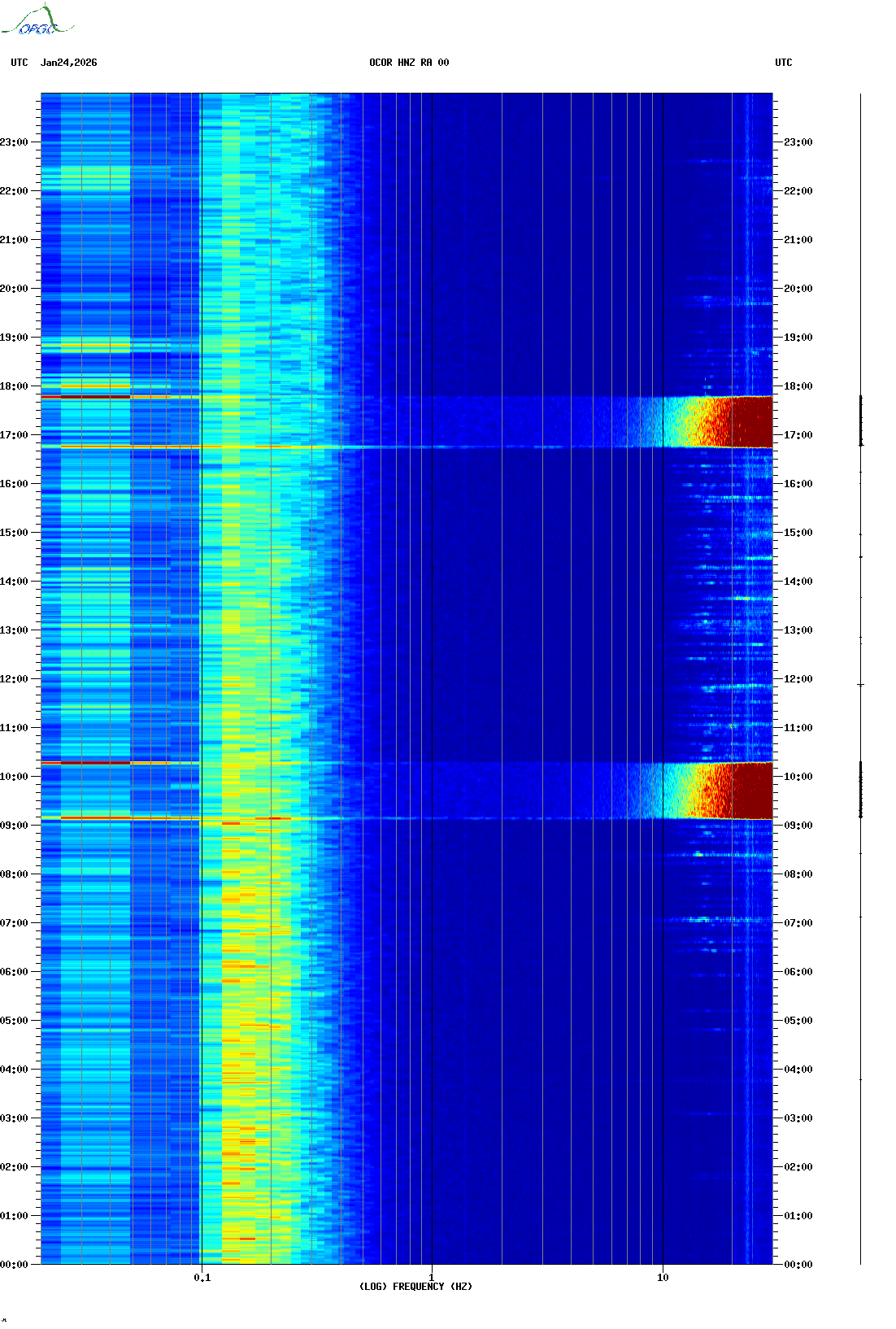This screenshot has height=1329, width=896.
Task: Click the left-axis 08:00 time label
Action: click(14, 874)
